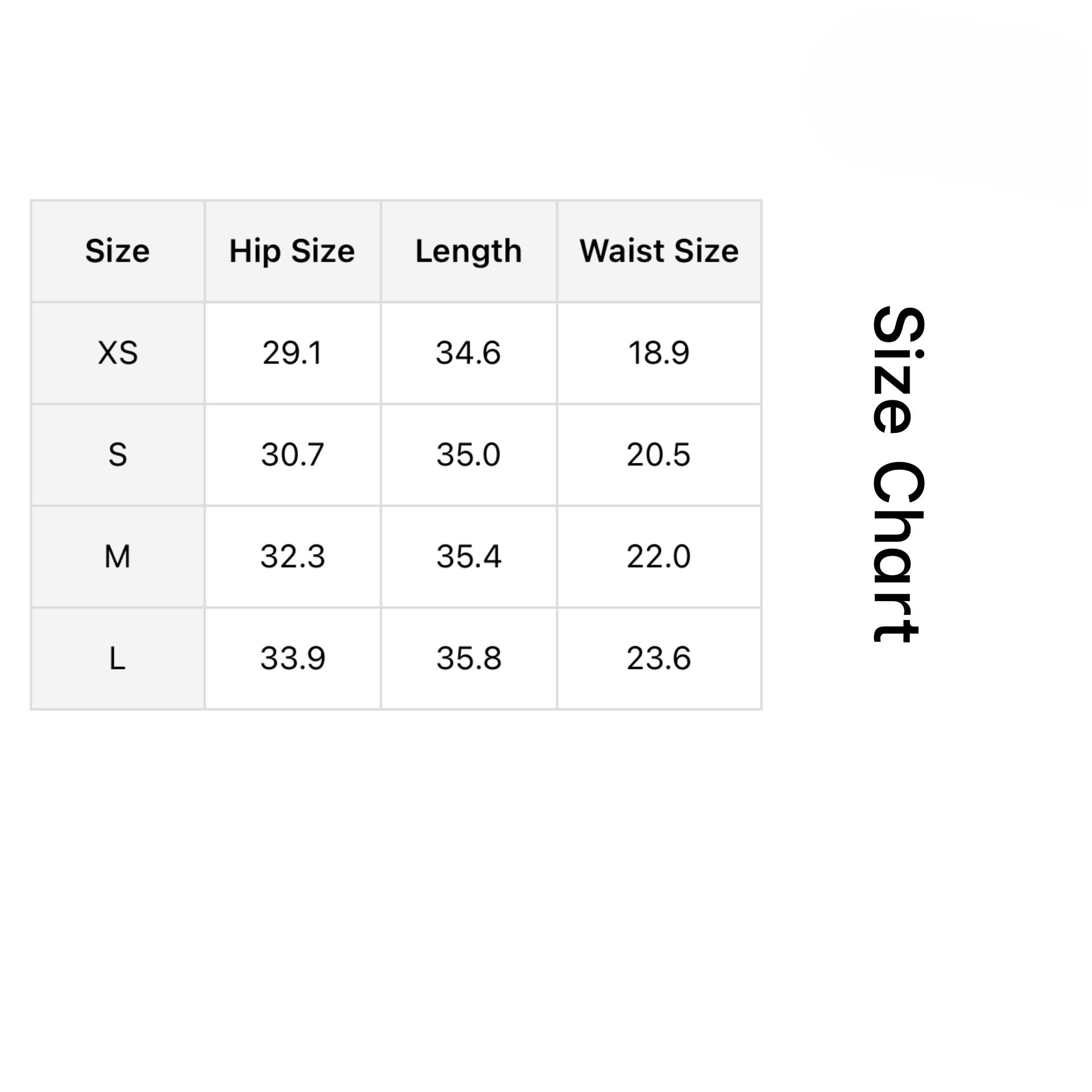1092x1092 pixels.
Task: Click the M hip size value 32.3
Action: (292, 556)
